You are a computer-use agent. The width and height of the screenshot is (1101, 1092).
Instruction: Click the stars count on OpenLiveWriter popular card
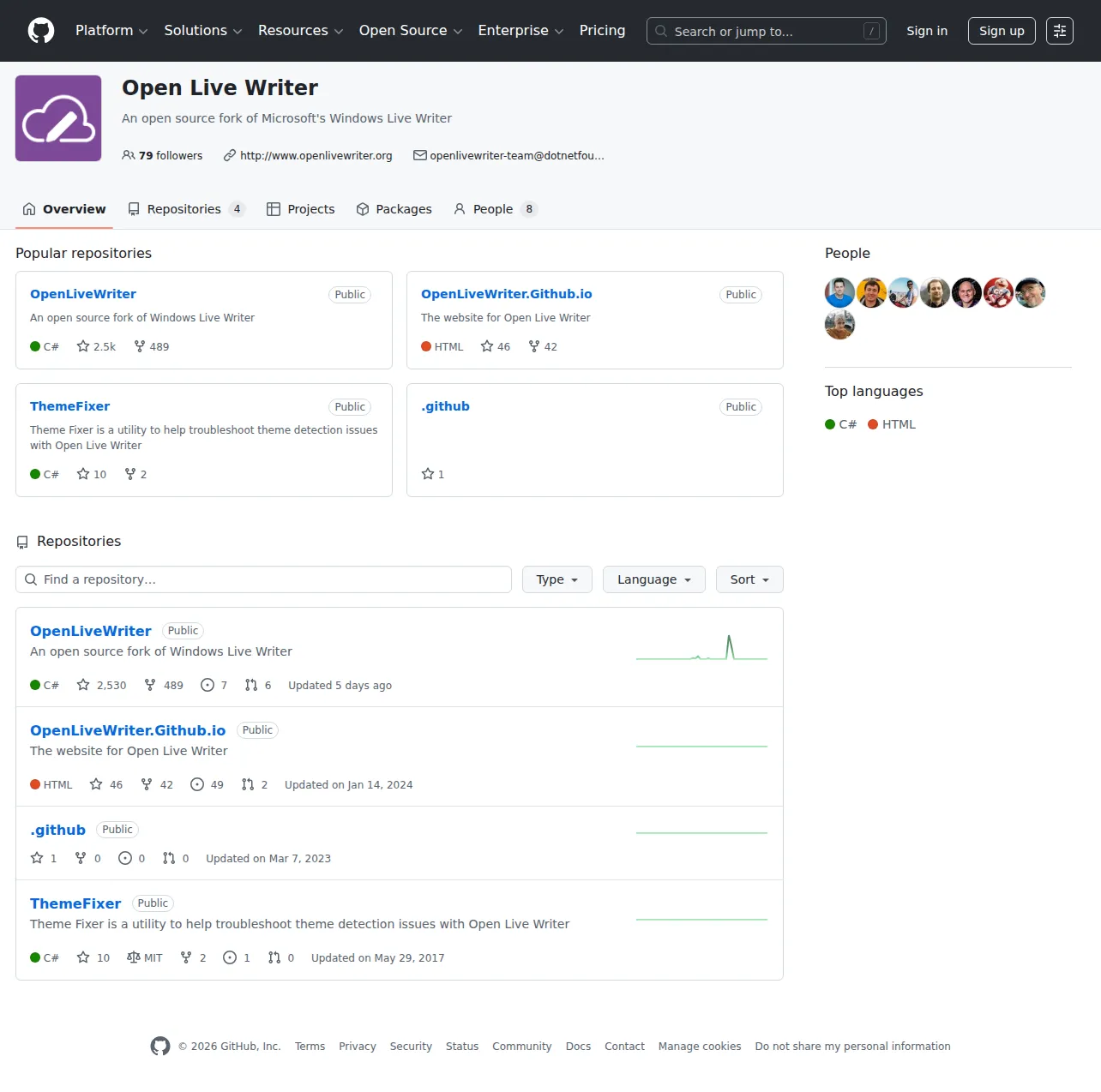coord(96,346)
